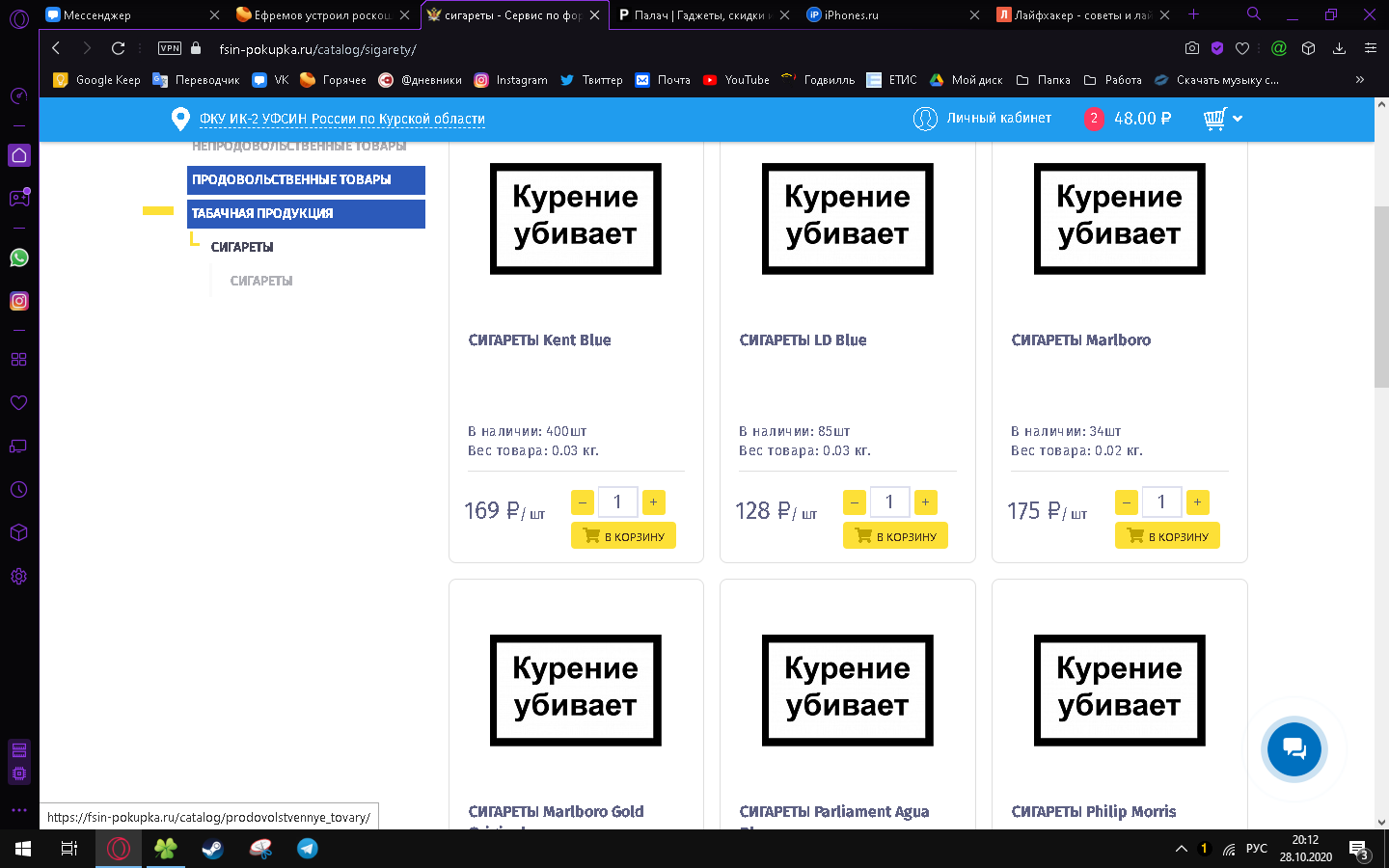
Task: Add Marlboro to cart В КОРЗИНУ
Action: coord(1167,536)
